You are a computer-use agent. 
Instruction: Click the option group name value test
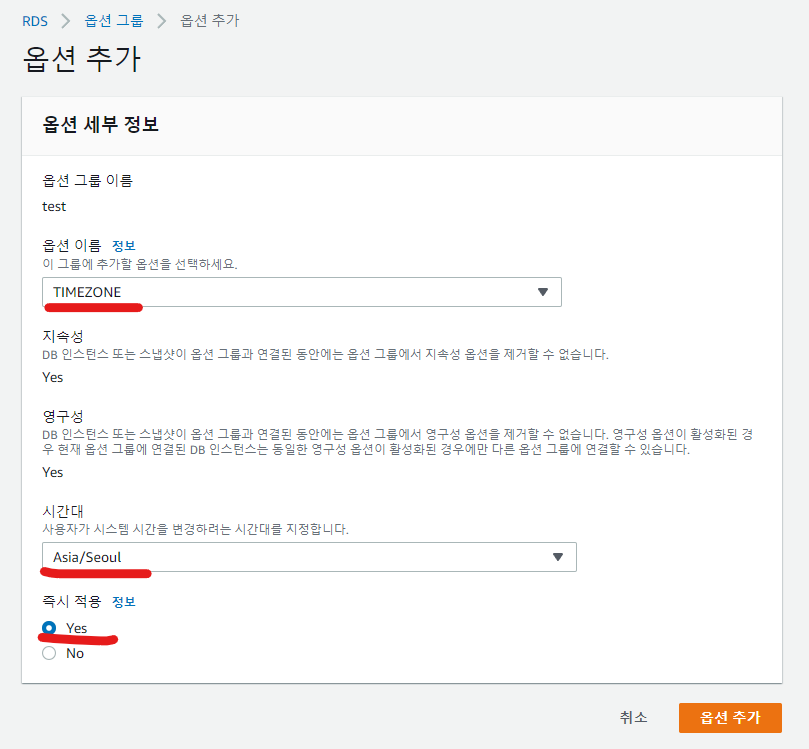click(54, 207)
